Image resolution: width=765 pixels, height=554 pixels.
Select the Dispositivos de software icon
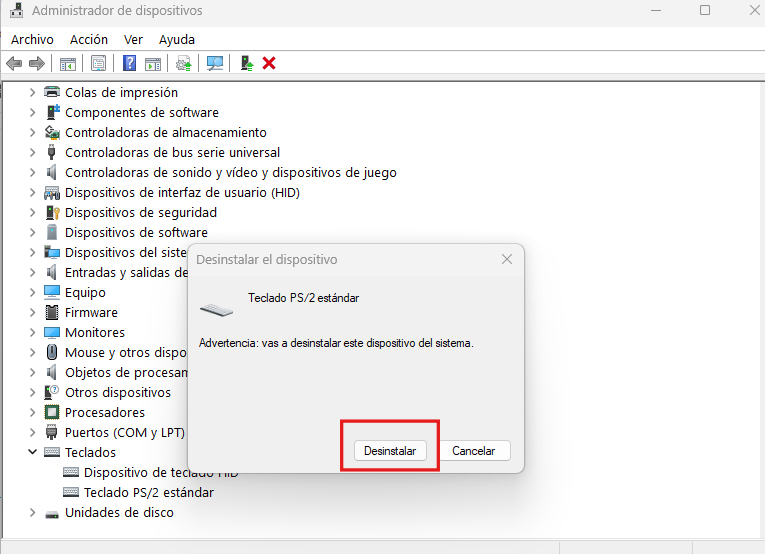52,232
